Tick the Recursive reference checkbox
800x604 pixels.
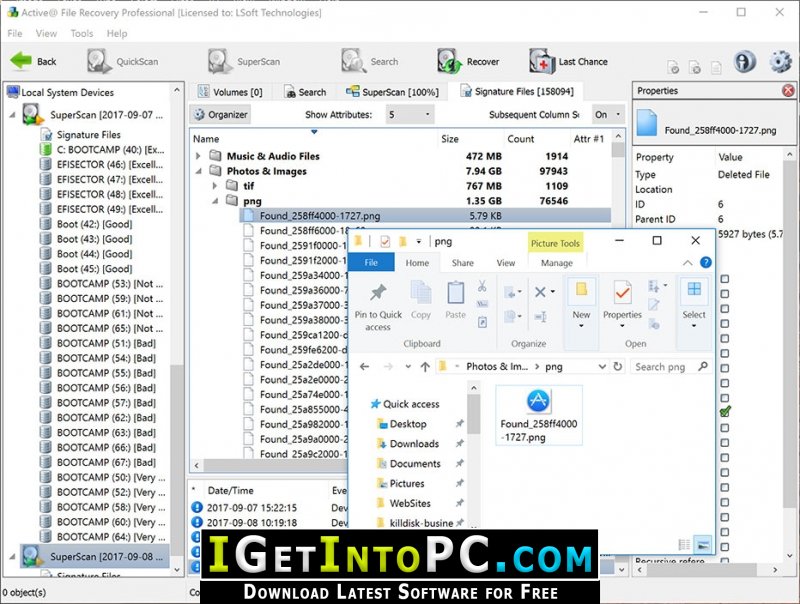click(724, 561)
